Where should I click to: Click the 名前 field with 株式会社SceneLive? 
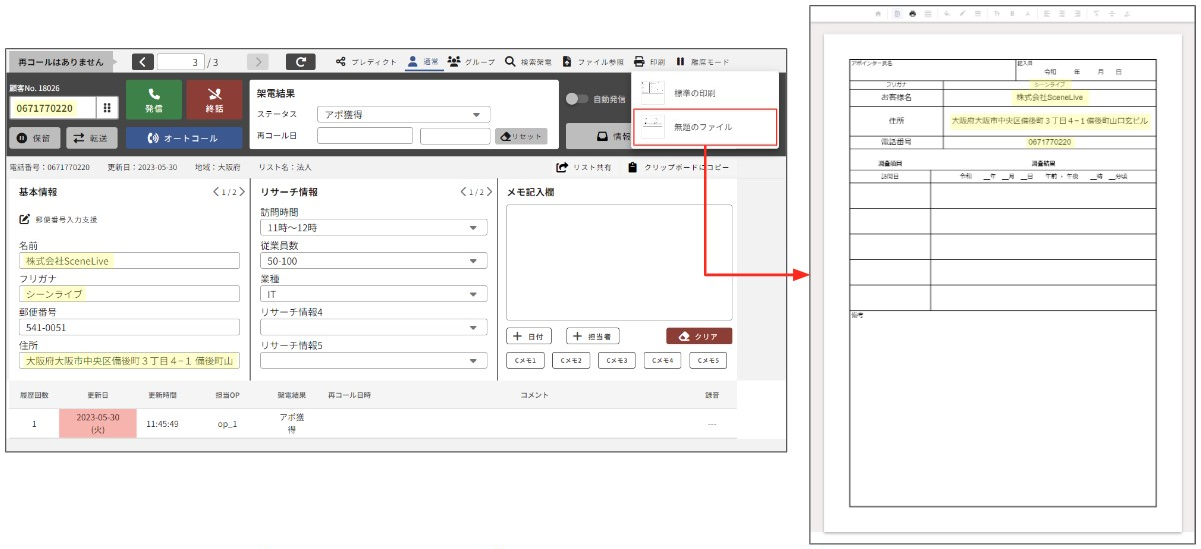pyautogui.click(x=129, y=261)
